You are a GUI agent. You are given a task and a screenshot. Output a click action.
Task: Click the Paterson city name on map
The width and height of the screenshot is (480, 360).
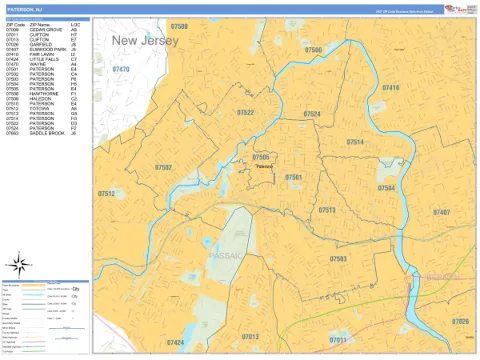click(264, 166)
